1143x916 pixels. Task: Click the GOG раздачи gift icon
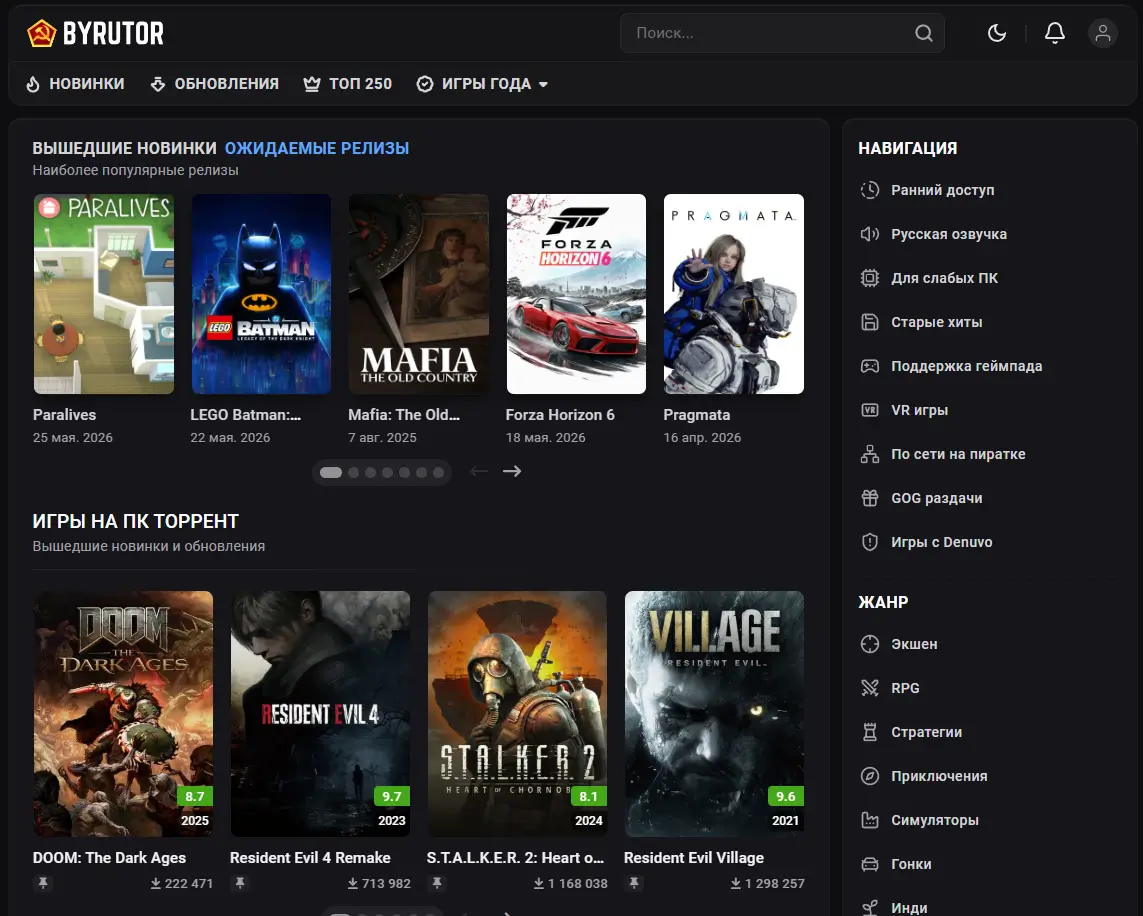click(x=870, y=498)
